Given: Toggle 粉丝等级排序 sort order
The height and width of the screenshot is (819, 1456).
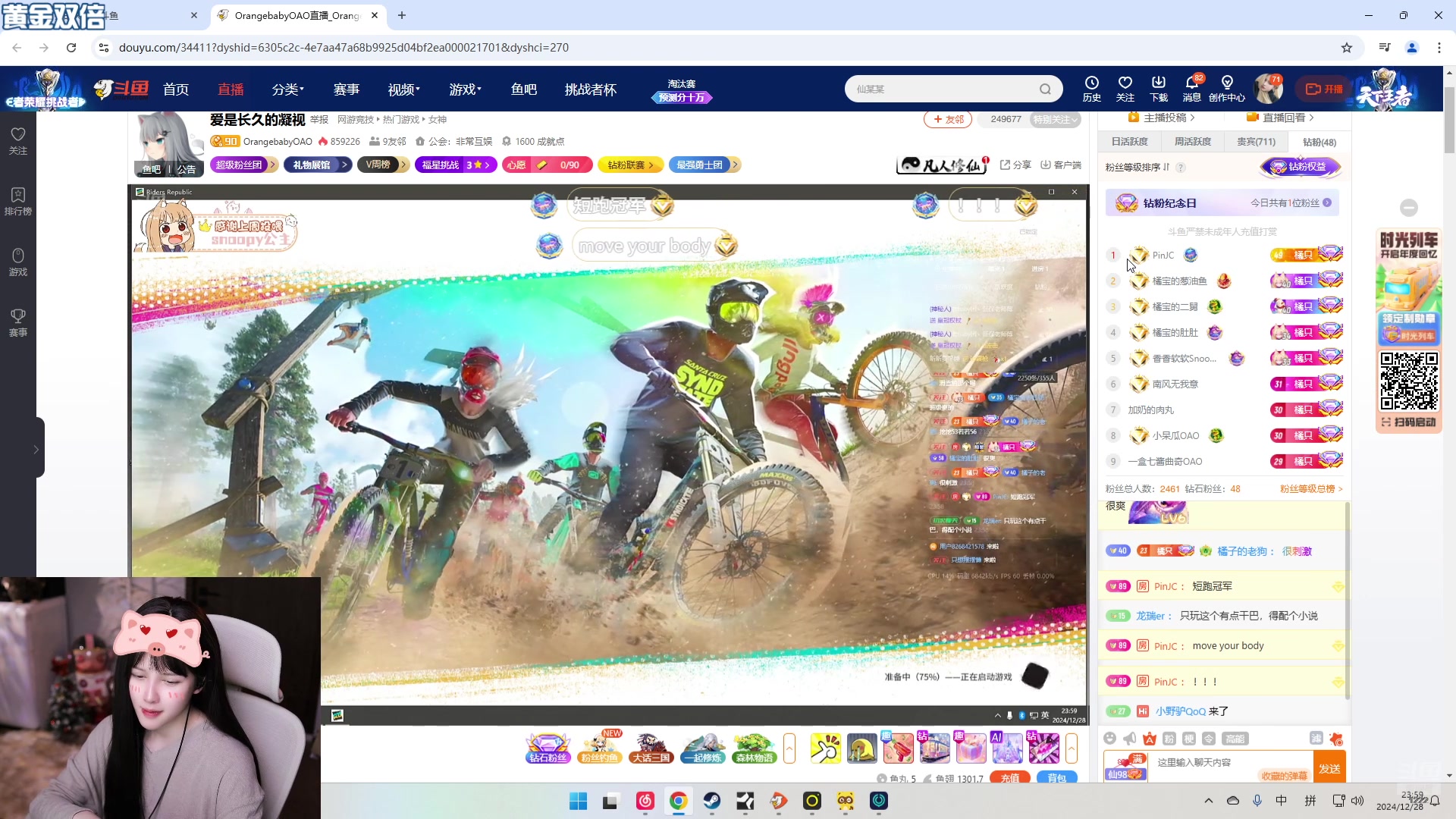Looking at the screenshot, I should coord(1137,168).
